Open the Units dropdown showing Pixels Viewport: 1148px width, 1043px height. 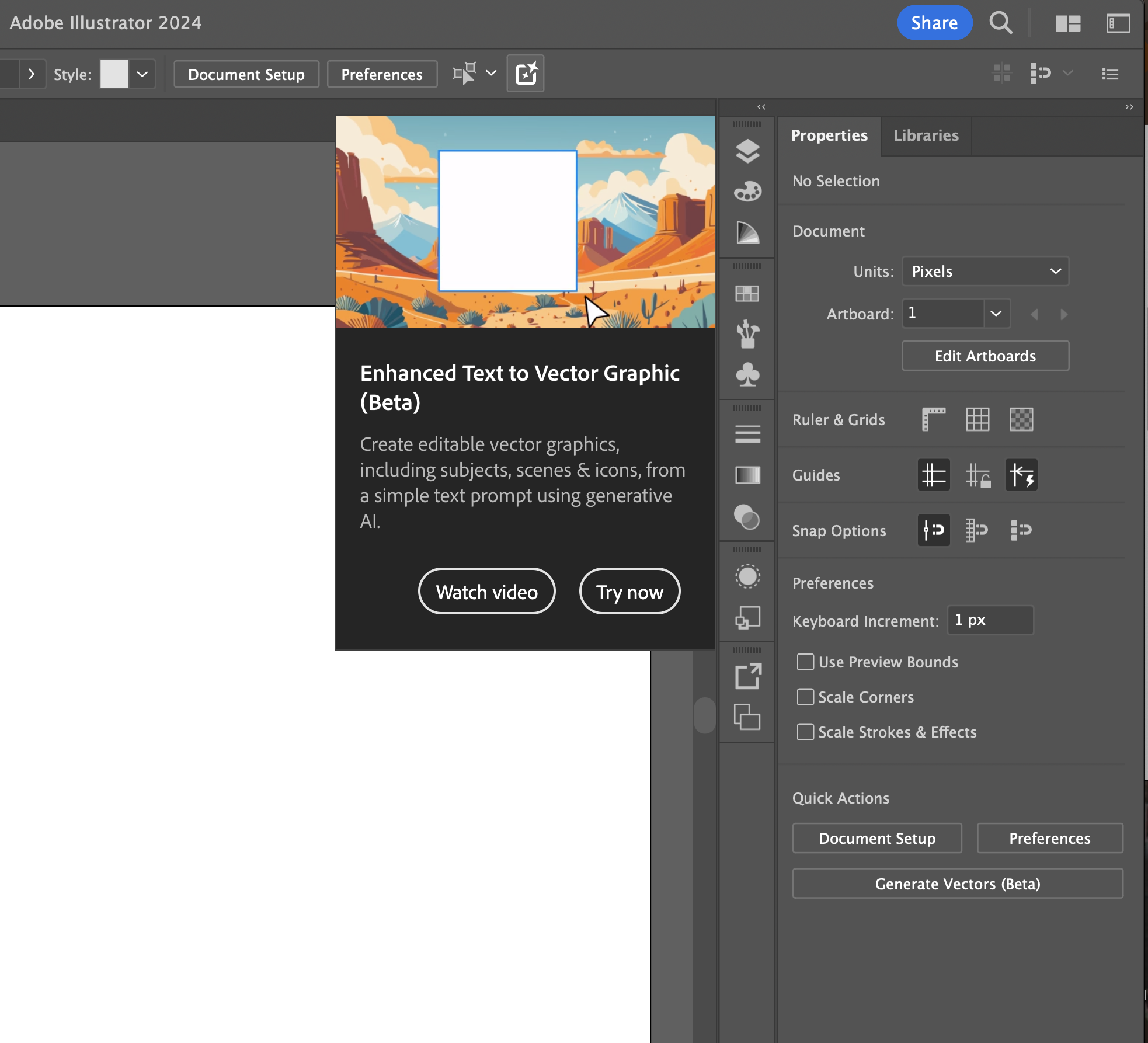985,271
